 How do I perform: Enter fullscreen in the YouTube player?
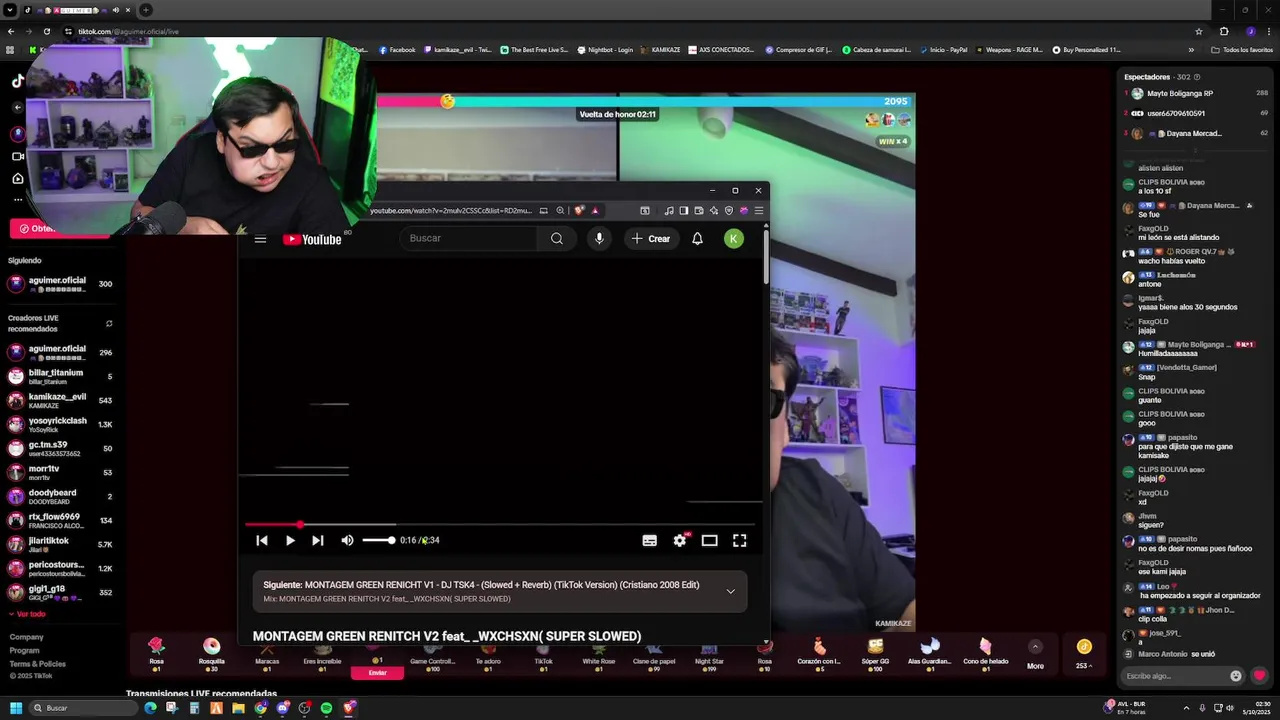coord(740,540)
